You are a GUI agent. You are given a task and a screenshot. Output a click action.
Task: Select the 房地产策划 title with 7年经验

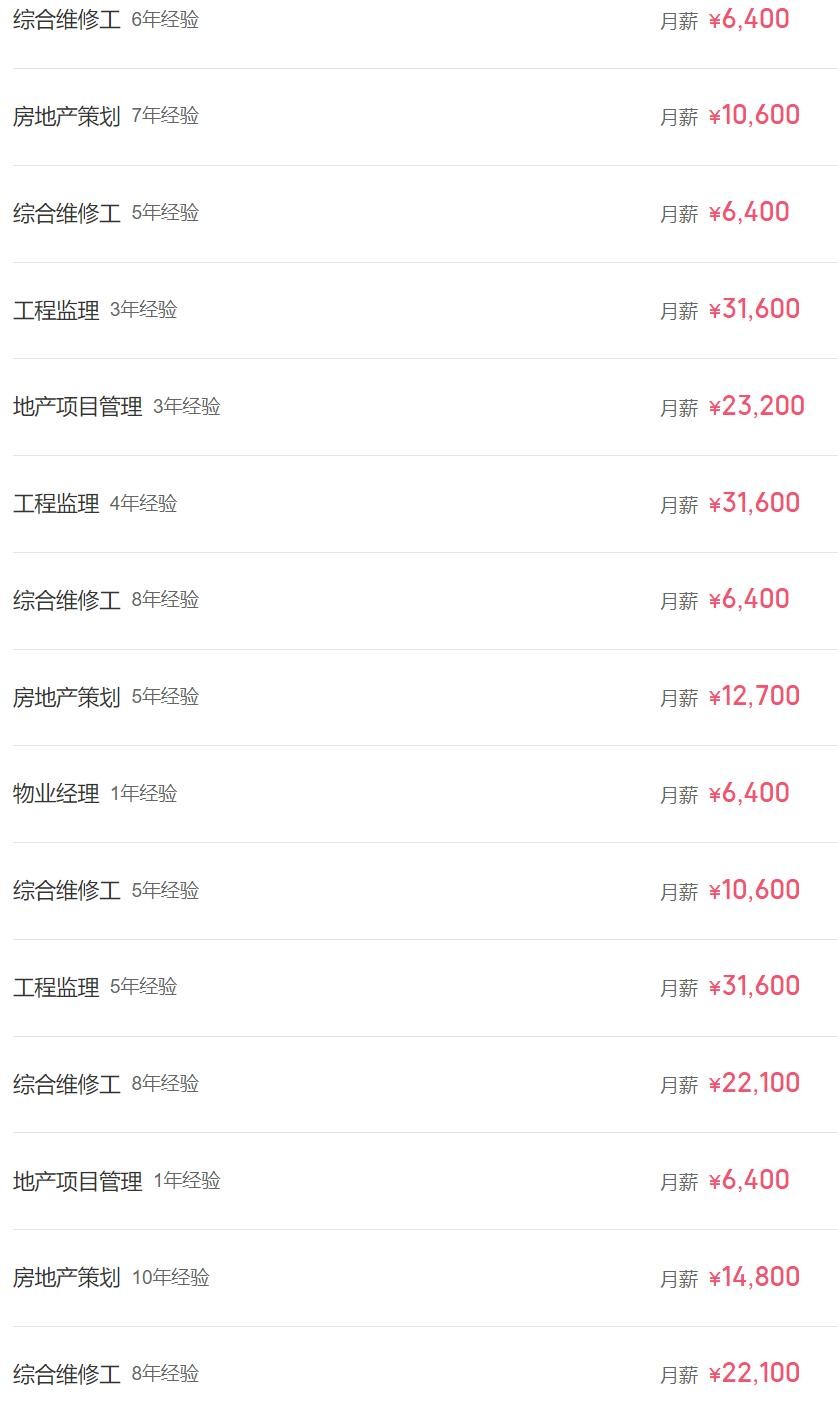coord(66,117)
